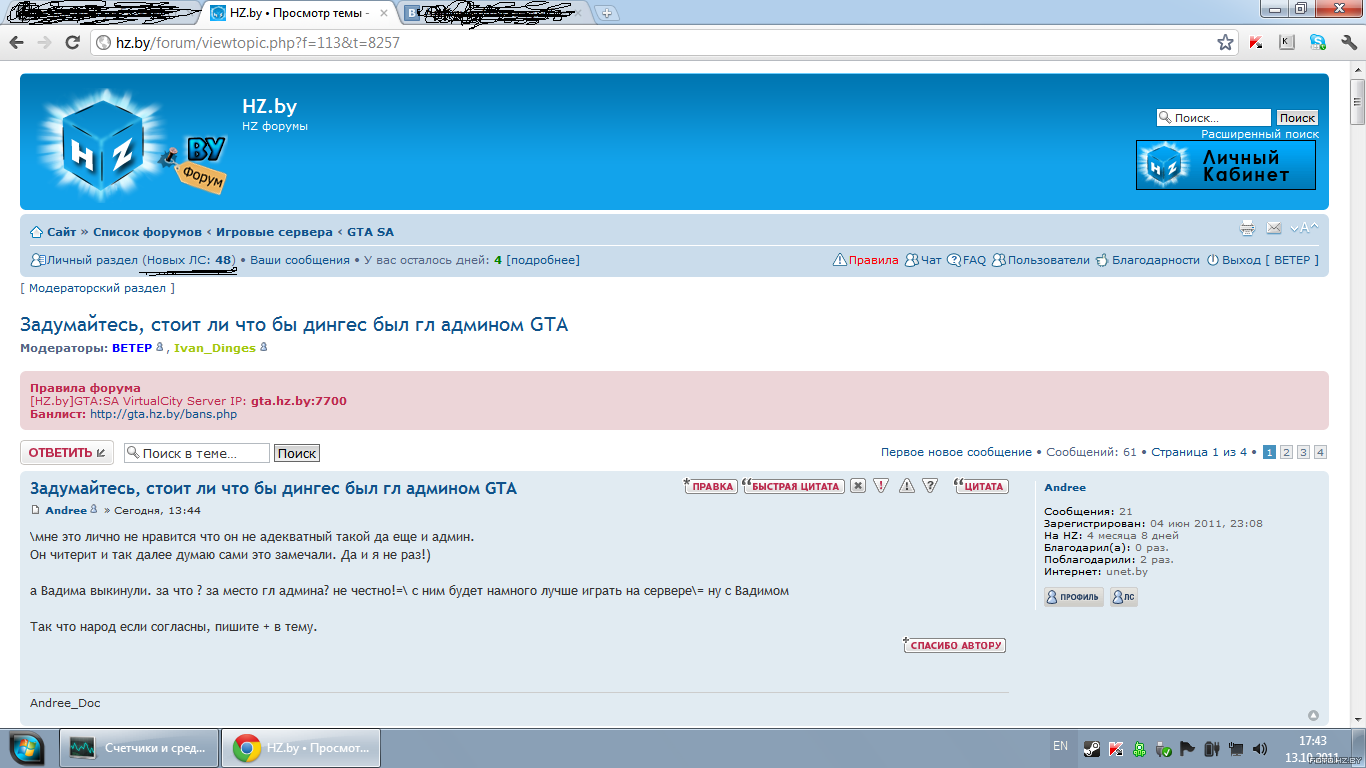Reload the page with the refresh button
This screenshot has height=768, width=1366.
coord(72,43)
